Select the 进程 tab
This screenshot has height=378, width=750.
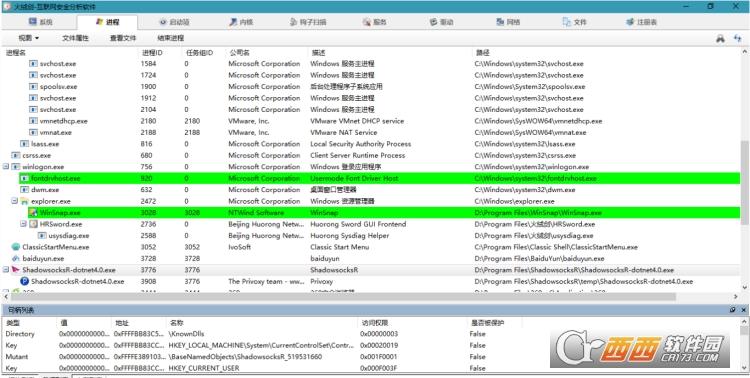click(x=107, y=22)
